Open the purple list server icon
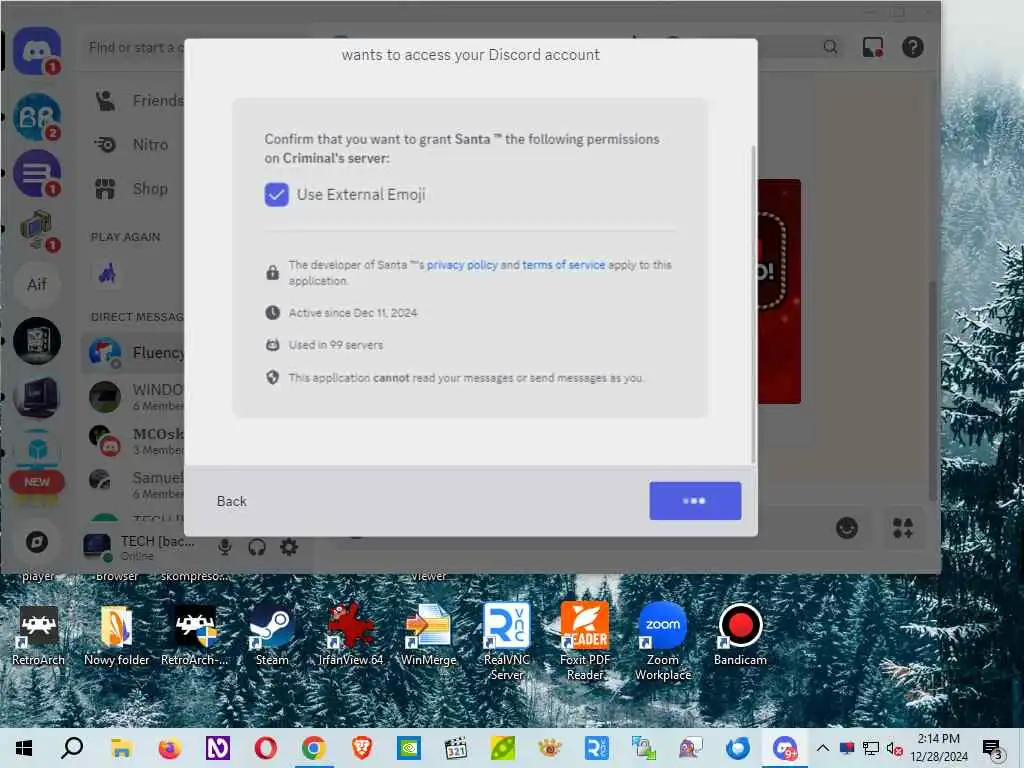The width and height of the screenshot is (1024, 768). (37, 173)
